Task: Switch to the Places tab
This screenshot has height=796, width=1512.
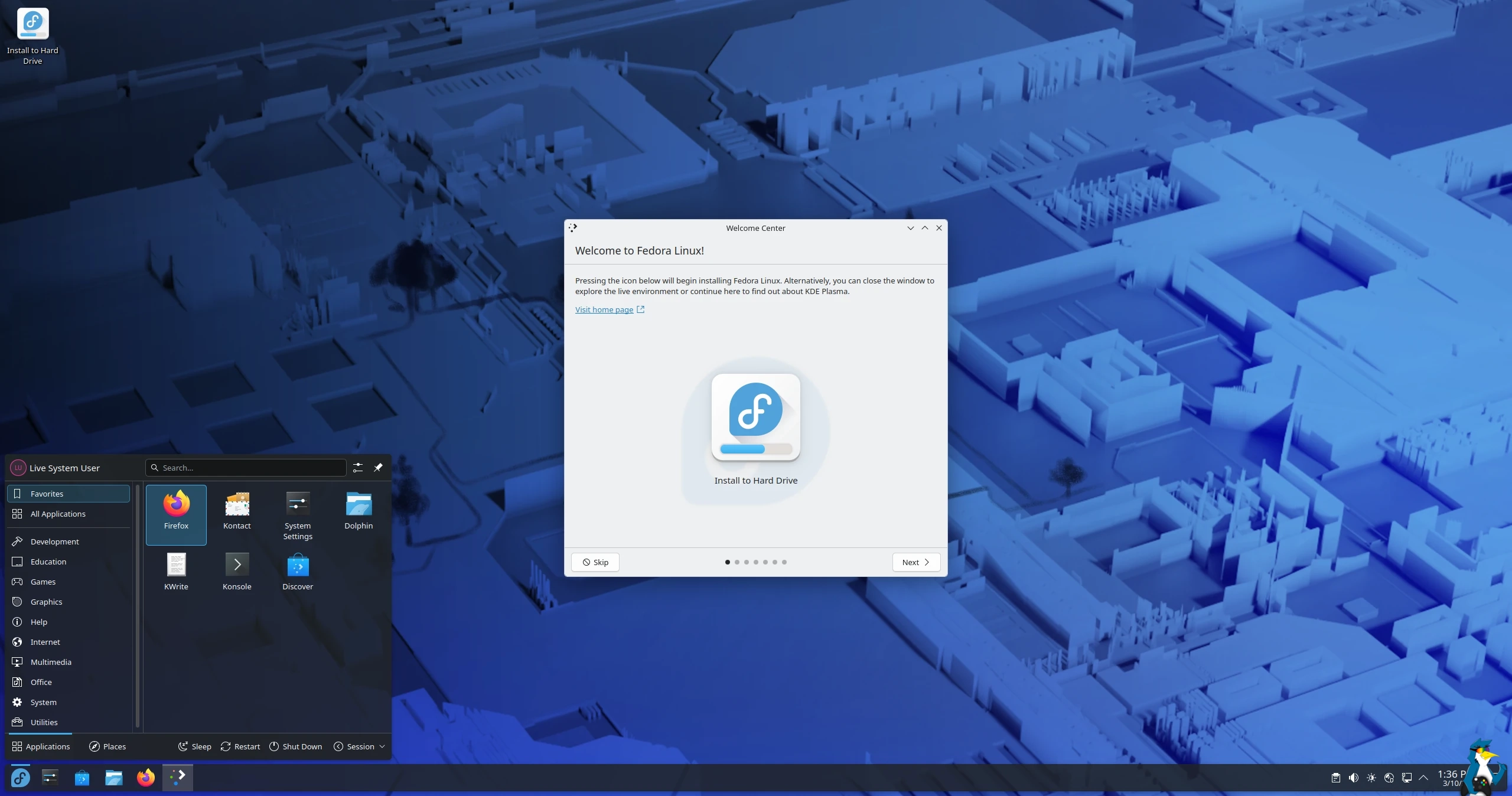Action: [107, 746]
